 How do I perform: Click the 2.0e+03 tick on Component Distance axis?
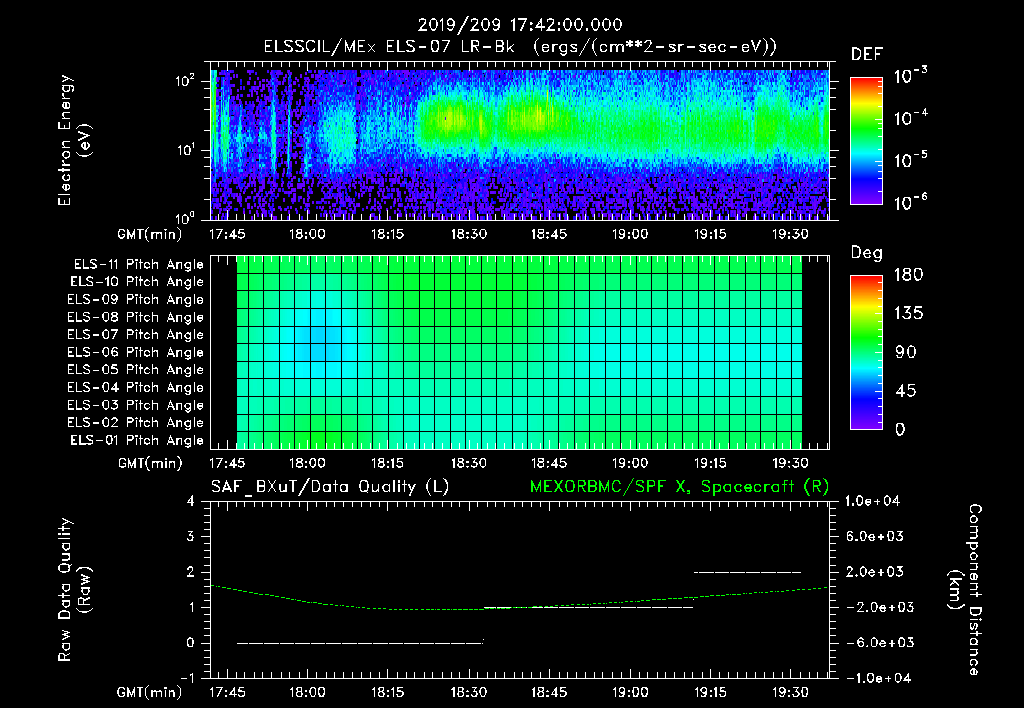(875, 571)
